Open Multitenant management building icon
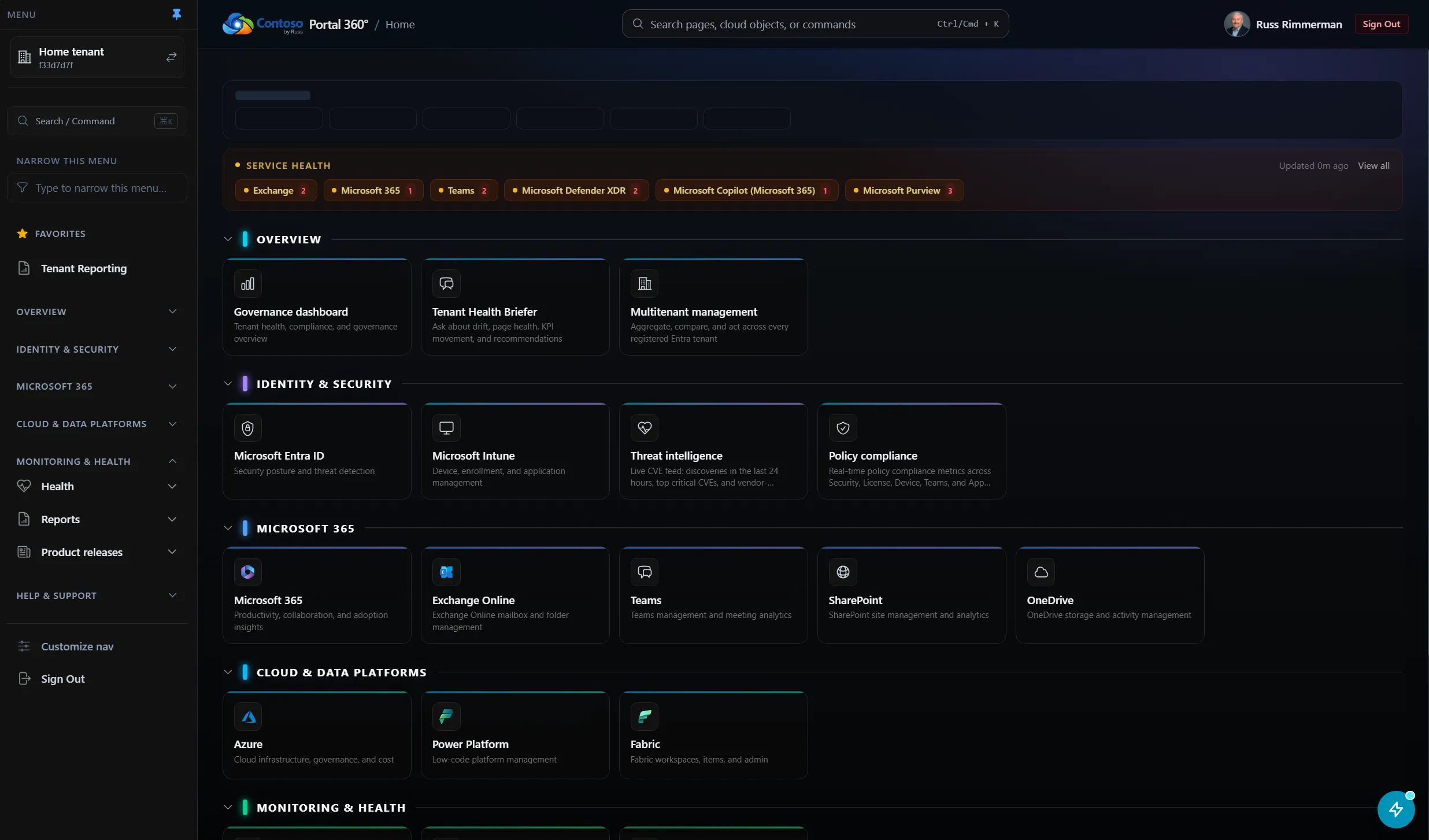1429x840 pixels. click(x=645, y=284)
